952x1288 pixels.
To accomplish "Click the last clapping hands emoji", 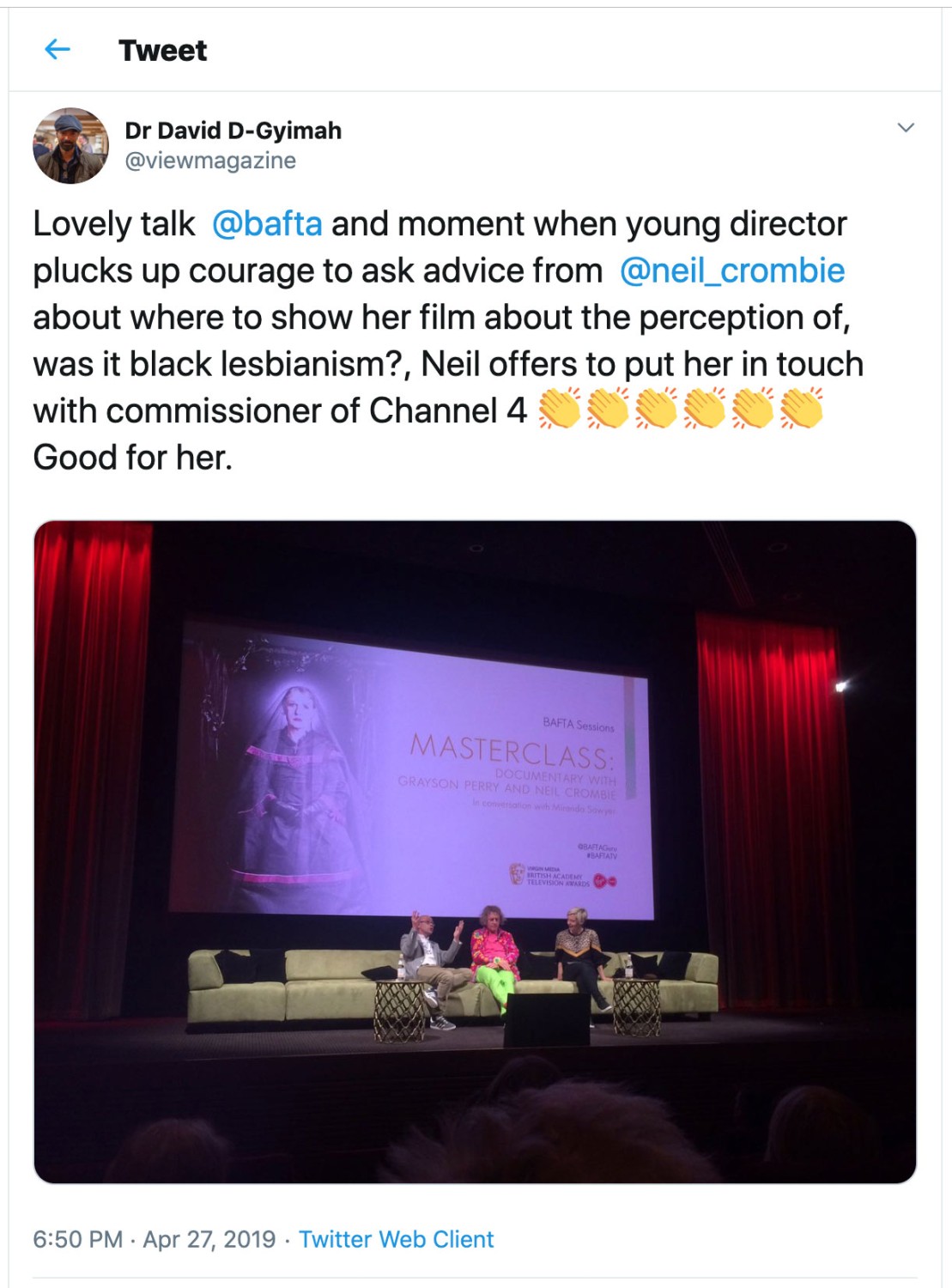I will (802, 409).
